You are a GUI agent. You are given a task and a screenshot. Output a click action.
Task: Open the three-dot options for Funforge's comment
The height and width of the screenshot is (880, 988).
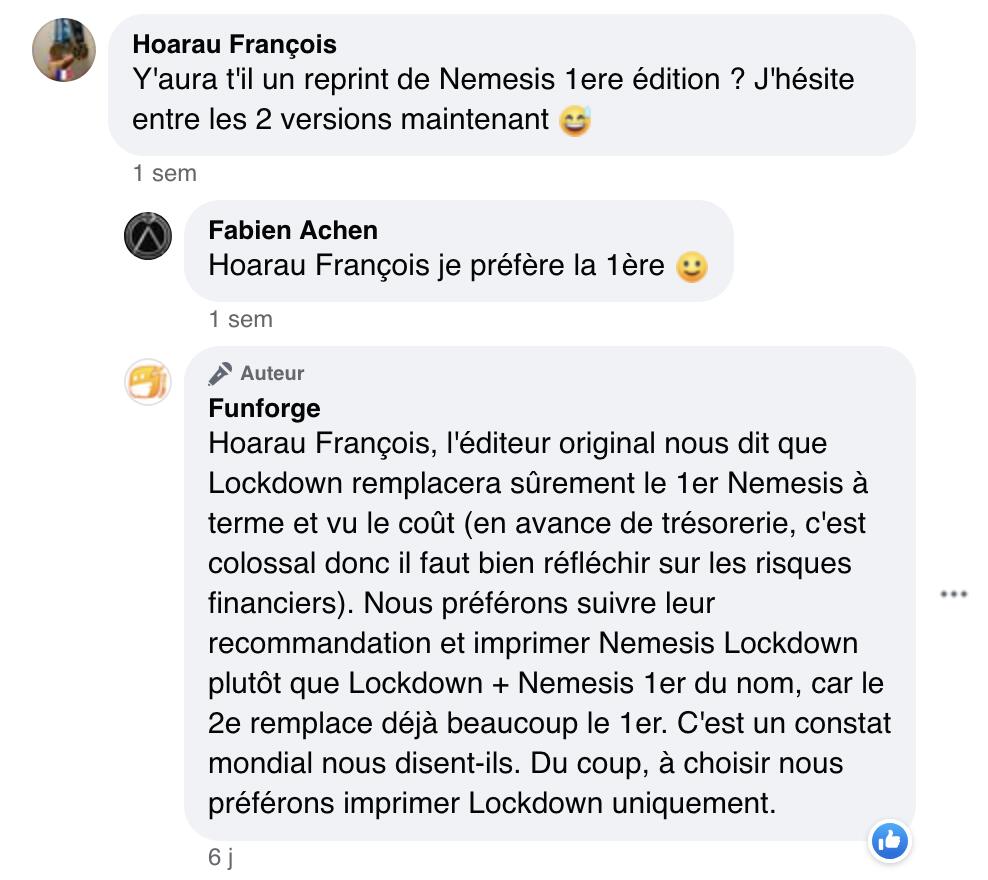[x=953, y=594]
